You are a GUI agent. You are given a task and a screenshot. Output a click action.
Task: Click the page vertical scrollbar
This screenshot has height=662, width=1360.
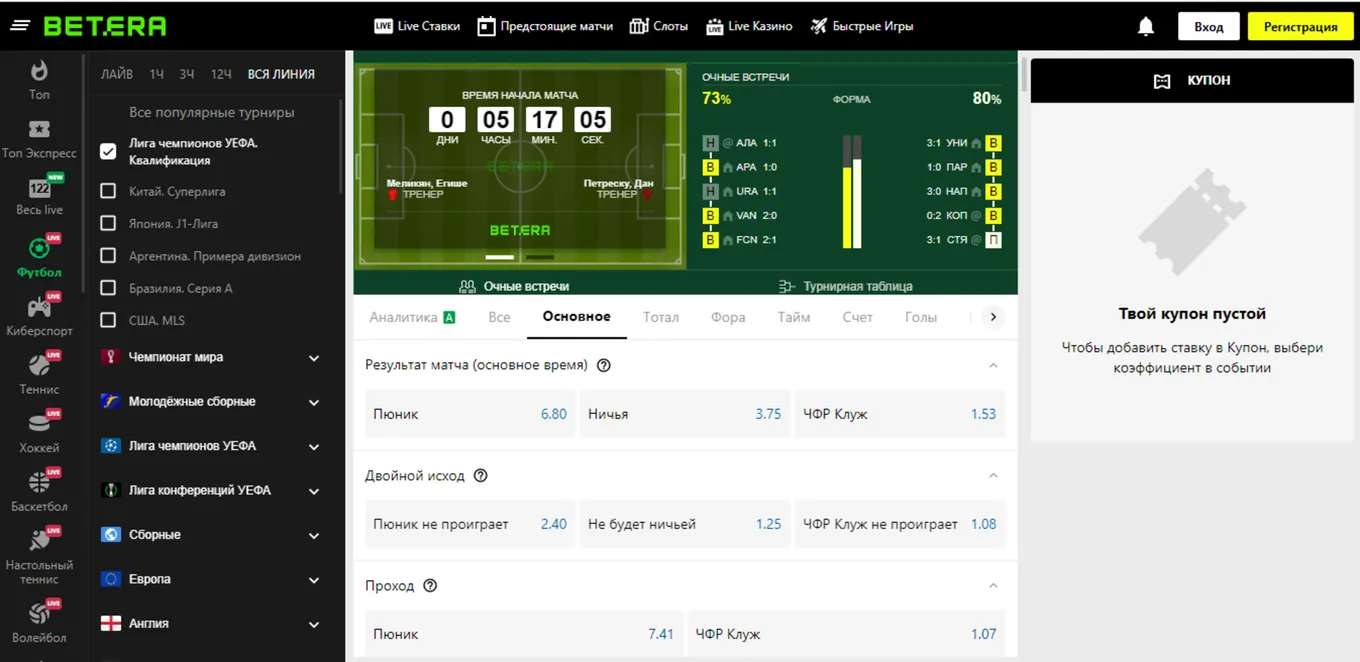click(x=1023, y=75)
